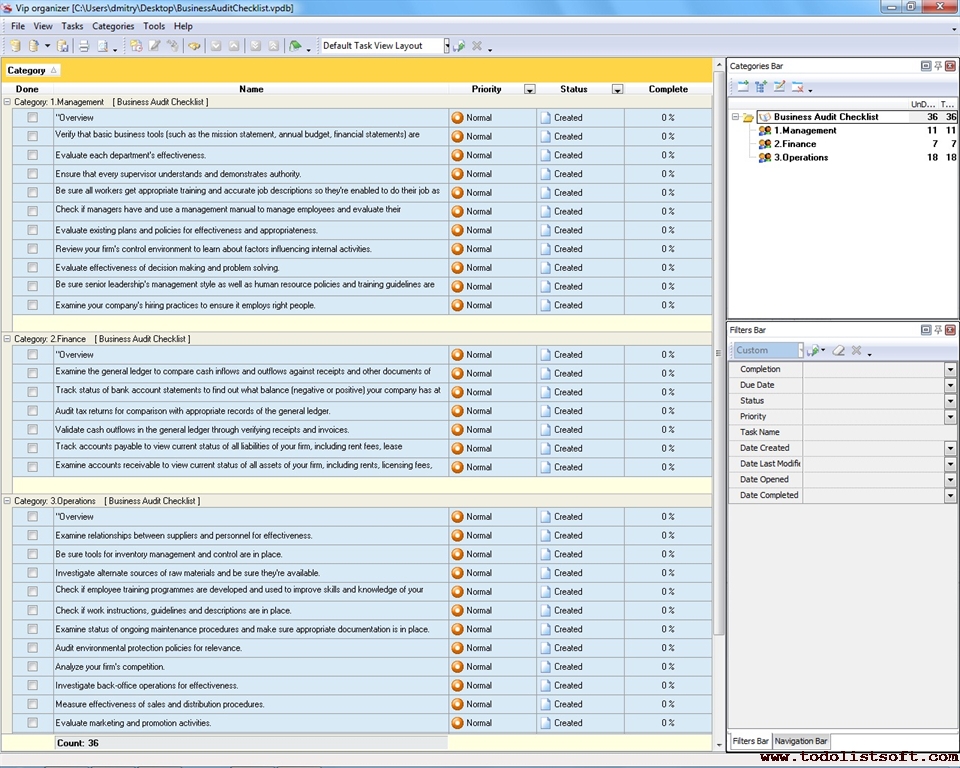Collapse the Category: 2.Finance group
Screen dimensions: 960x768
point(8,339)
